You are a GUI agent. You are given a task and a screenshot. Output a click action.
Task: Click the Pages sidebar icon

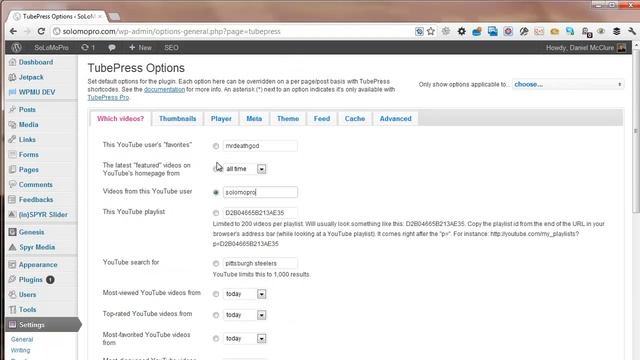coord(12,169)
